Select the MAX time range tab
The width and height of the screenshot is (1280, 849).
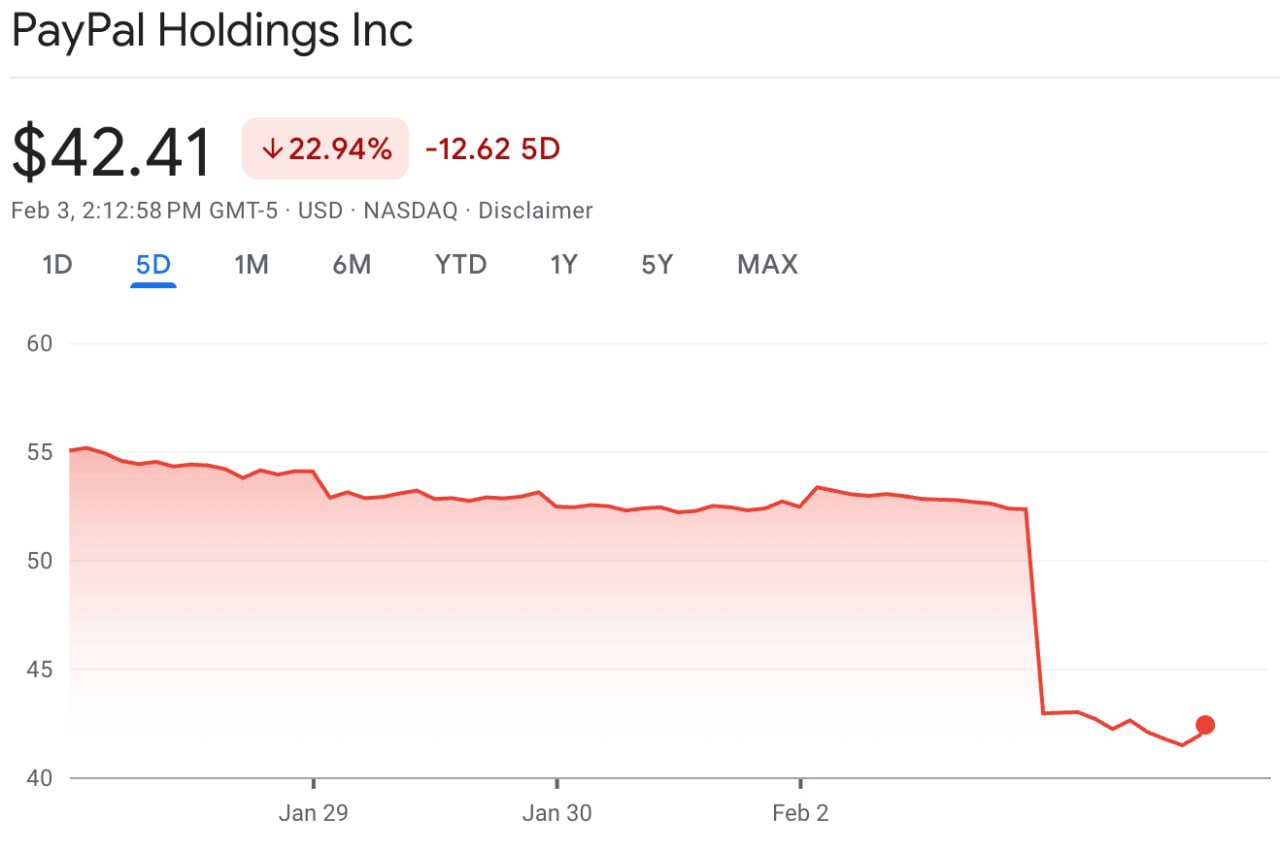[767, 265]
